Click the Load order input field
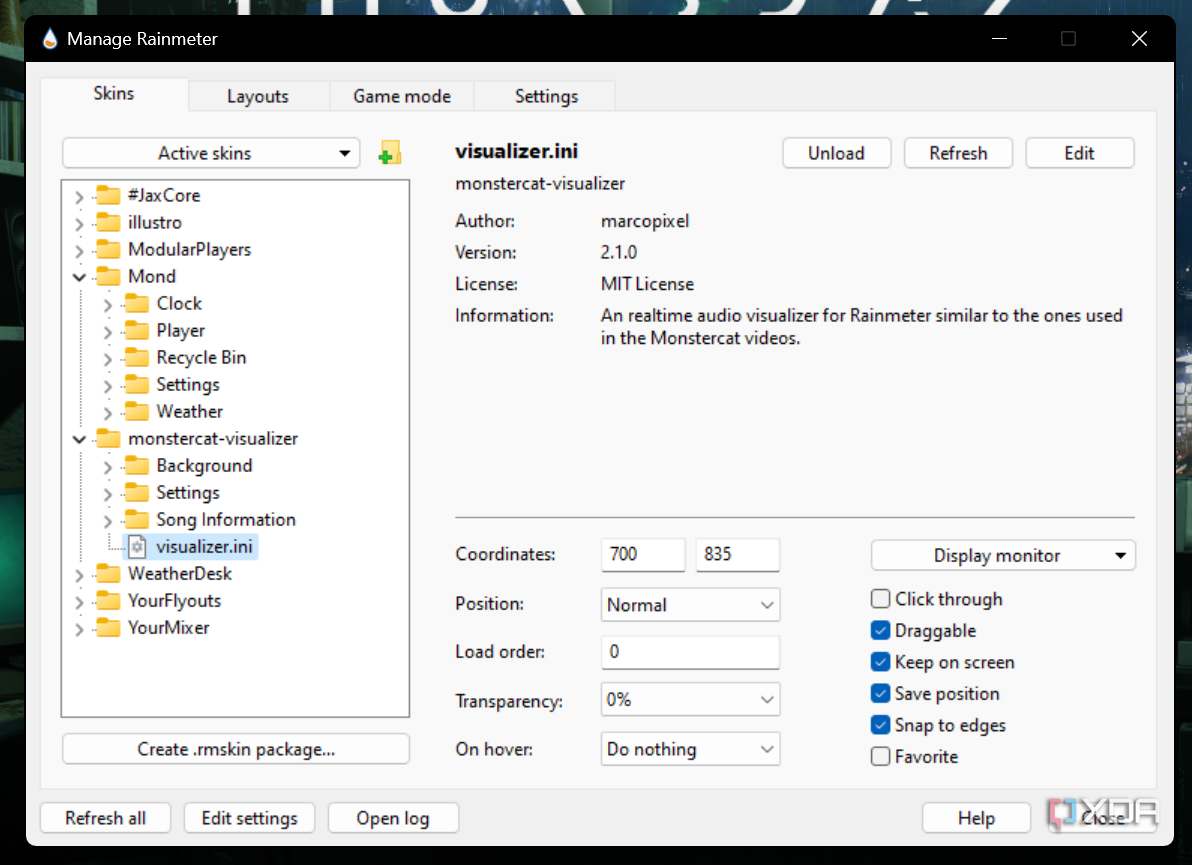 tap(690, 652)
